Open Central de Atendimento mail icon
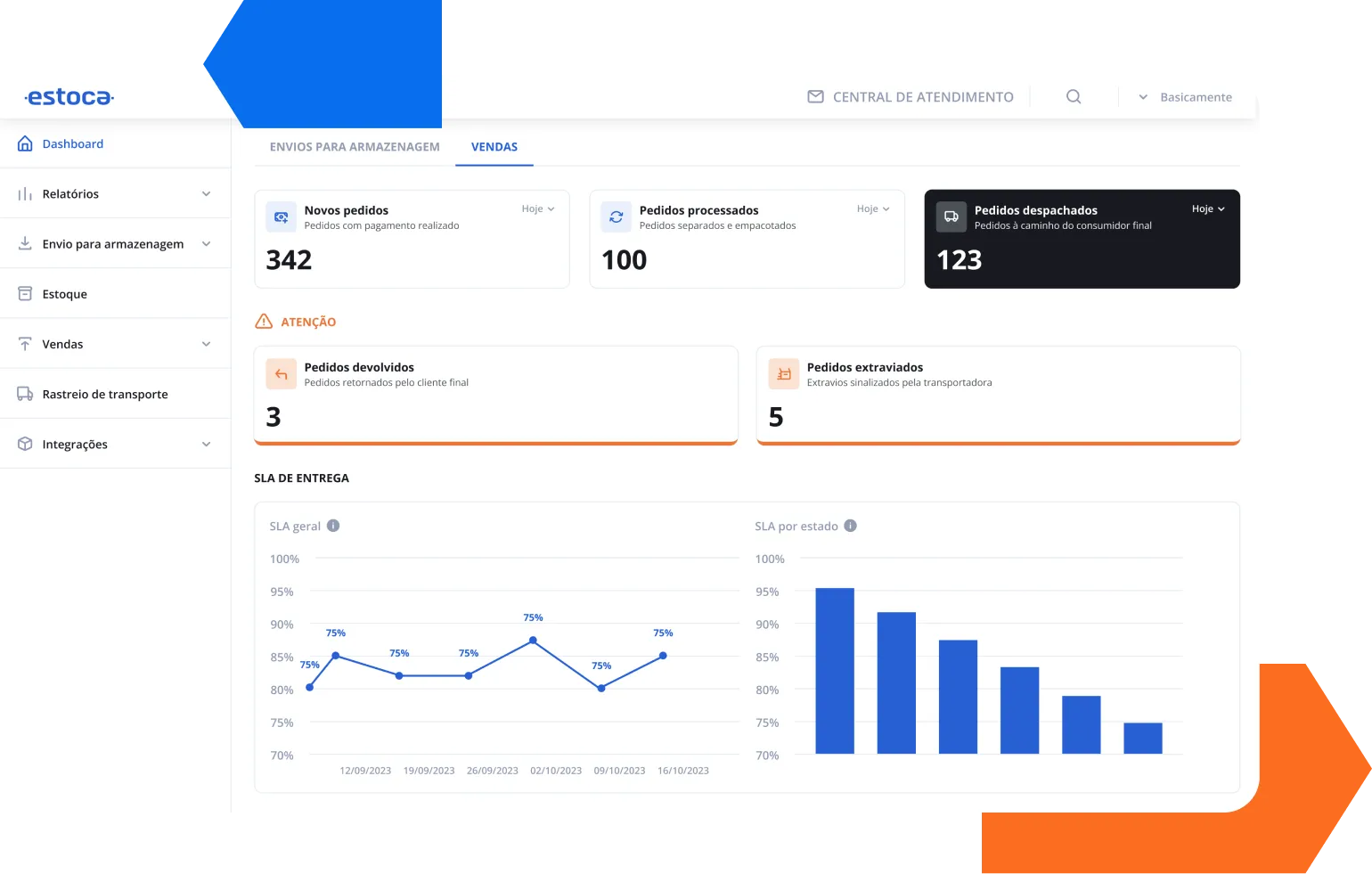The height and width of the screenshot is (874, 1372). click(x=815, y=96)
